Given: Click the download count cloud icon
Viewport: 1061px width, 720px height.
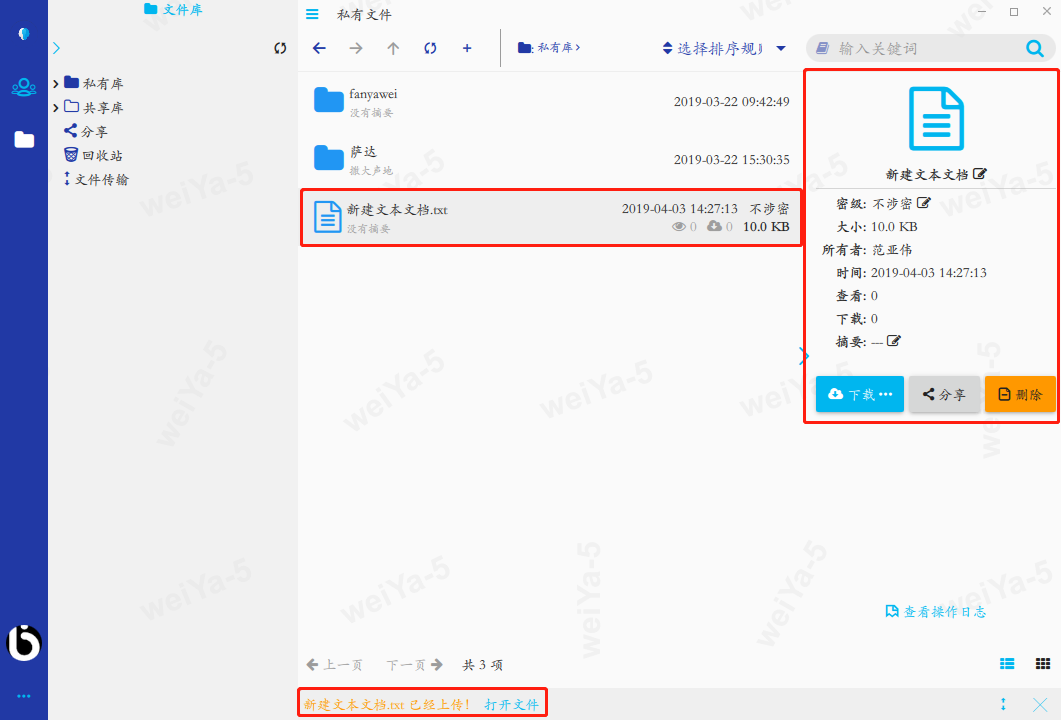Looking at the screenshot, I should 715,226.
